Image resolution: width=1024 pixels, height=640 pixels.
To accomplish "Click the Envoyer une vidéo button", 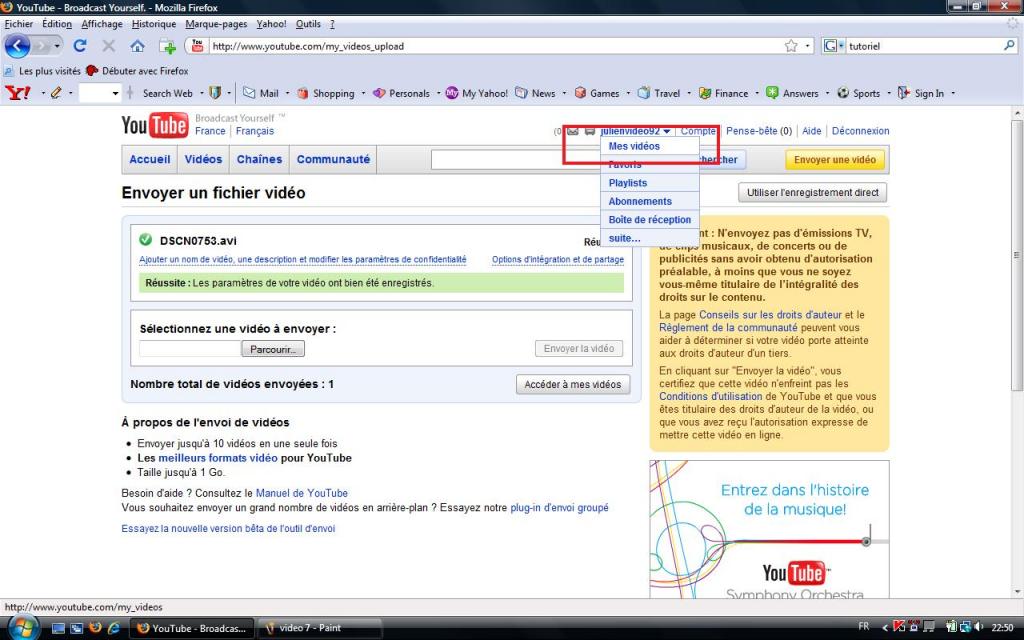I will click(x=835, y=160).
